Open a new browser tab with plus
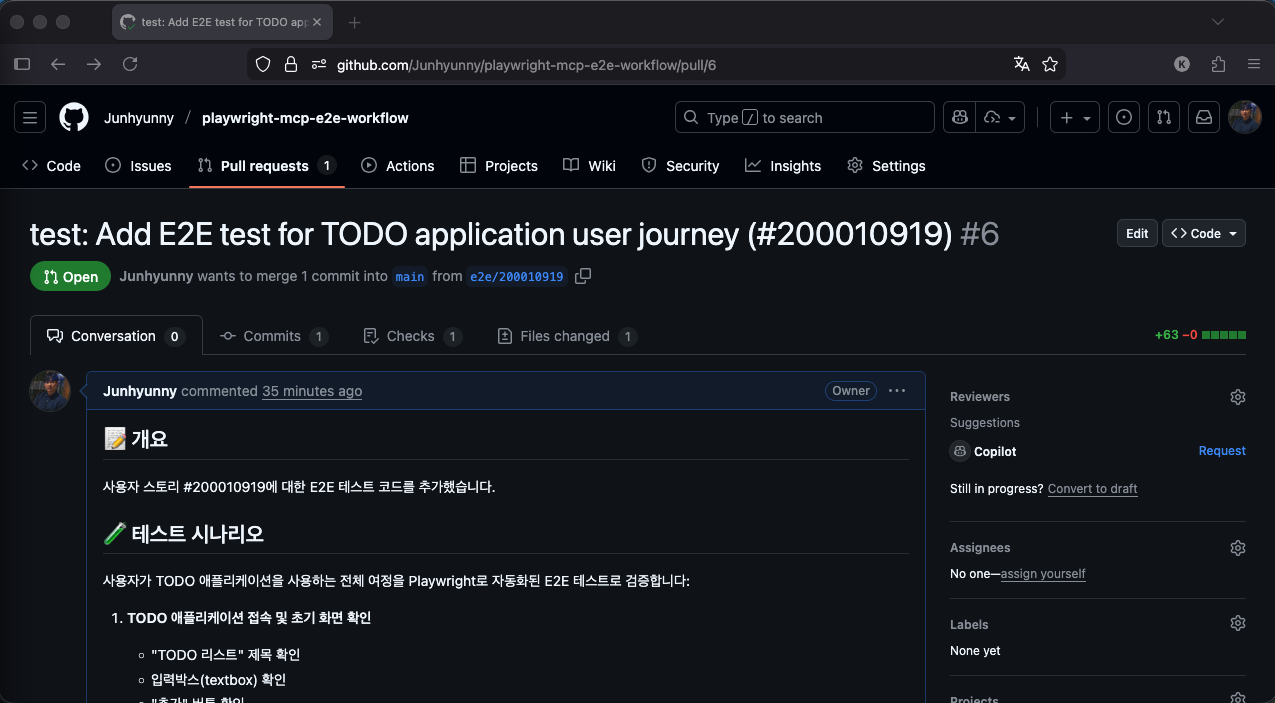The width and height of the screenshot is (1275, 703). [x=354, y=22]
